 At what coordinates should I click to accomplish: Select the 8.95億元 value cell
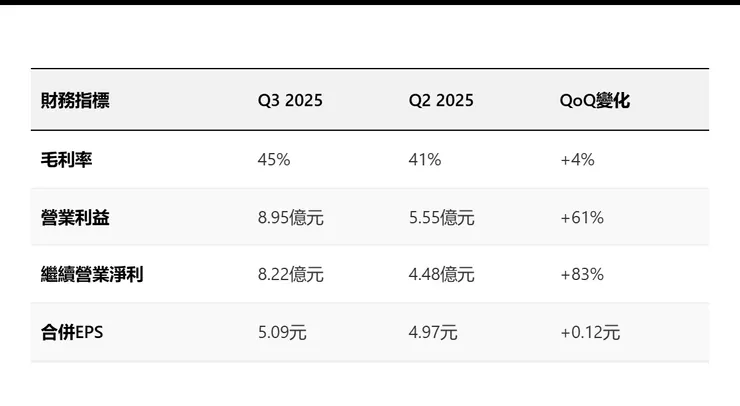click(x=290, y=217)
